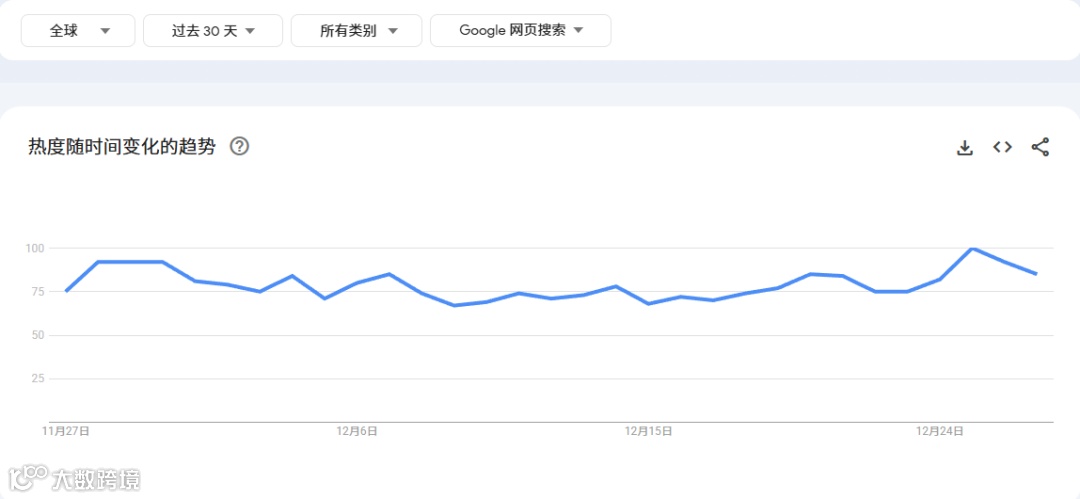Open the 全球 region dropdown

click(x=78, y=31)
